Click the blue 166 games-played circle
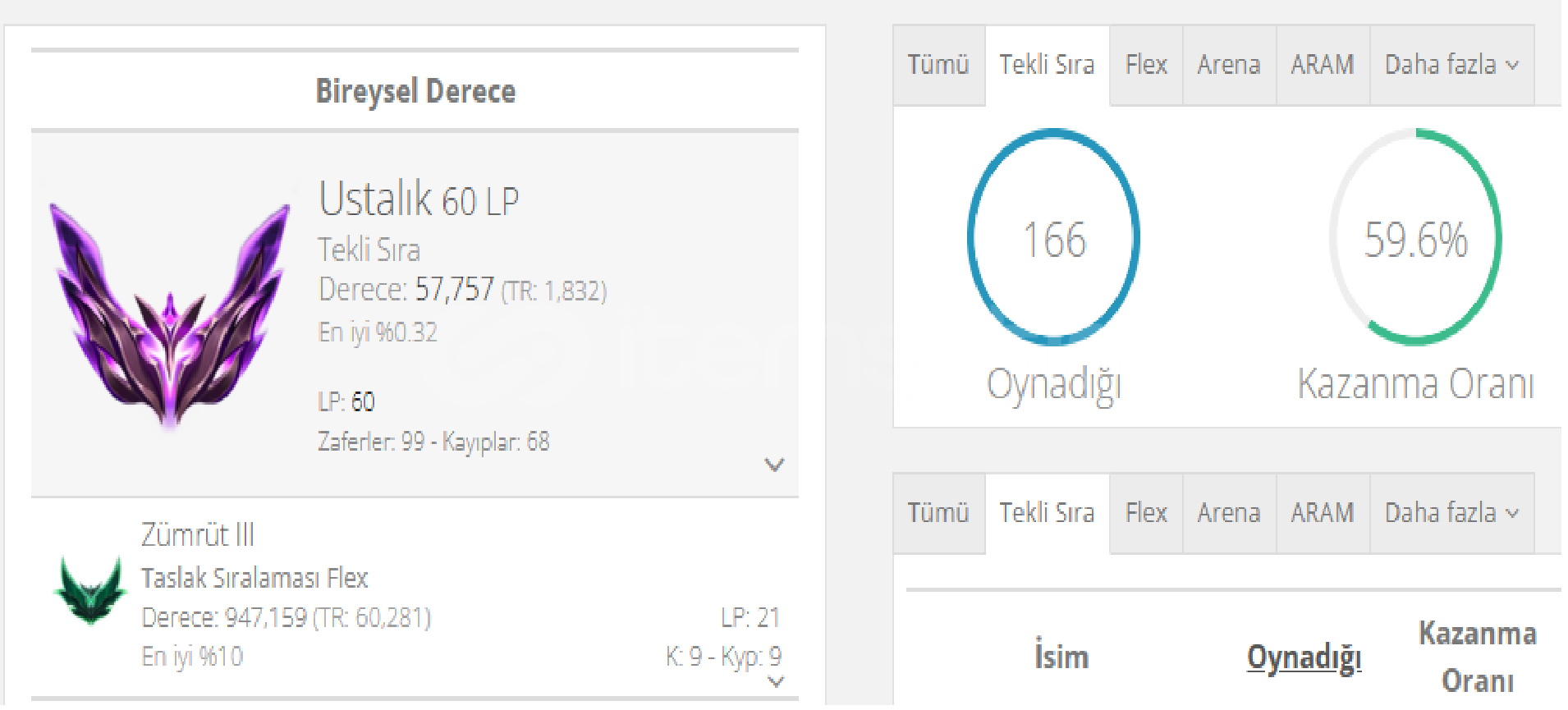 (x=1054, y=238)
